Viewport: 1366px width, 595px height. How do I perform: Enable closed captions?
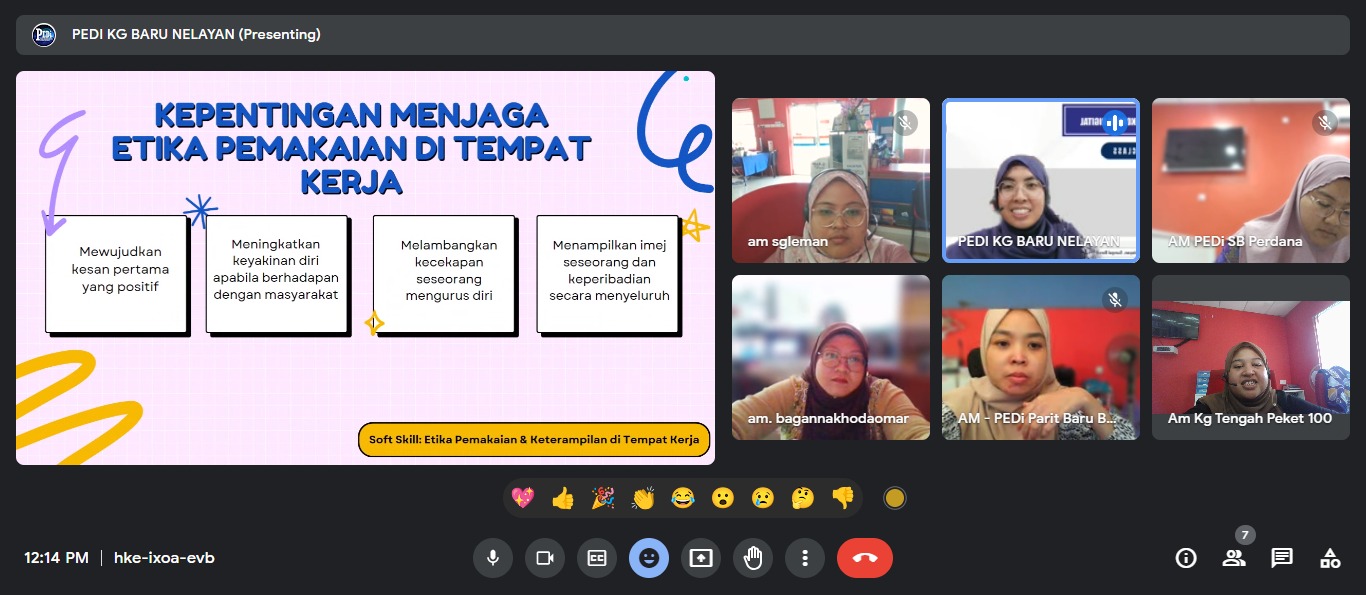pyautogui.click(x=597, y=558)
